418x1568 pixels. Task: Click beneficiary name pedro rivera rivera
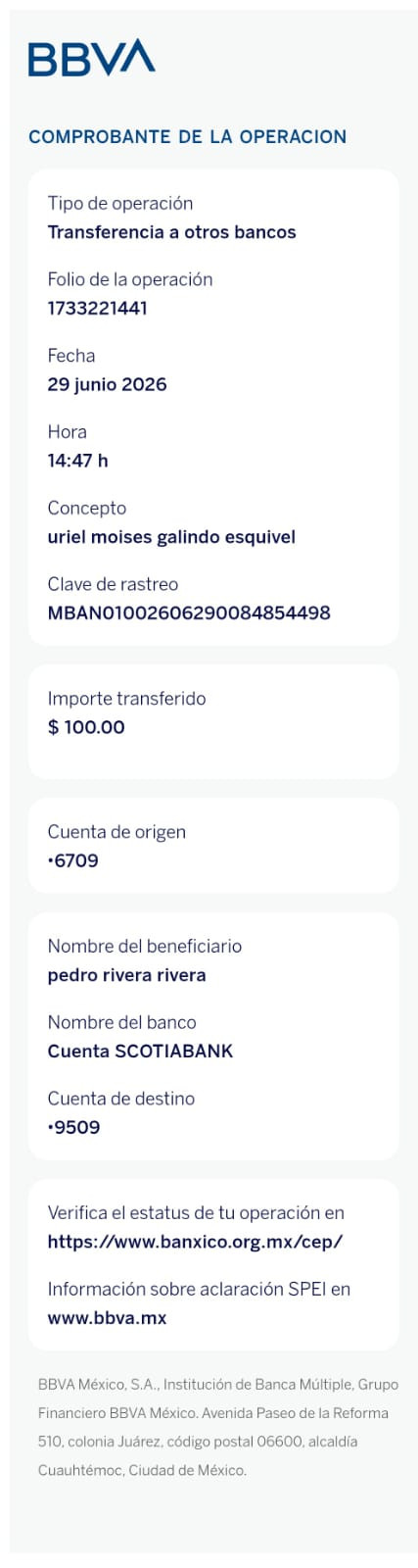coord(126,975)
